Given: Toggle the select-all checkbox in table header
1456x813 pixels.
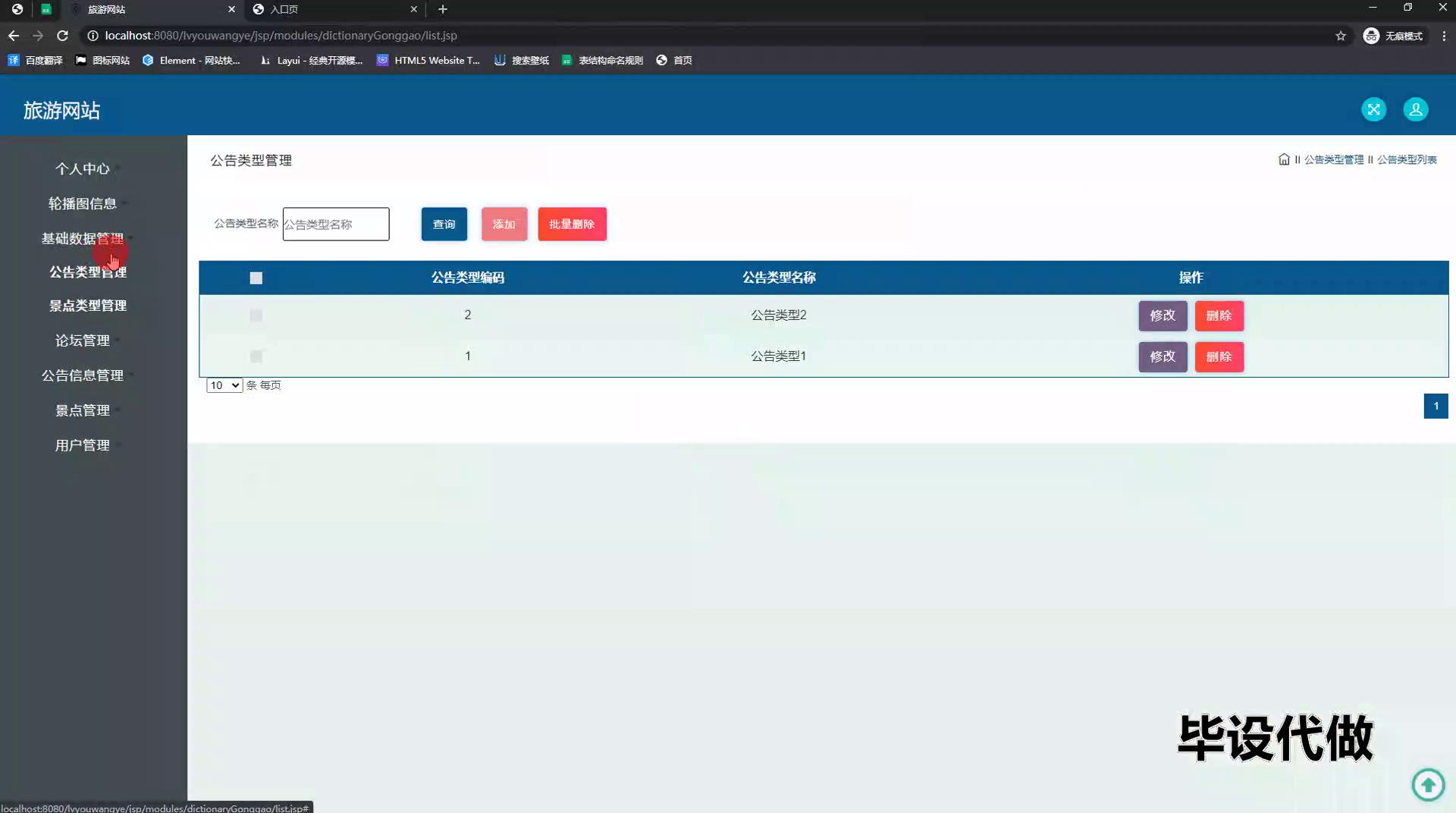Looking at the screenshot, I should [256, 278].
